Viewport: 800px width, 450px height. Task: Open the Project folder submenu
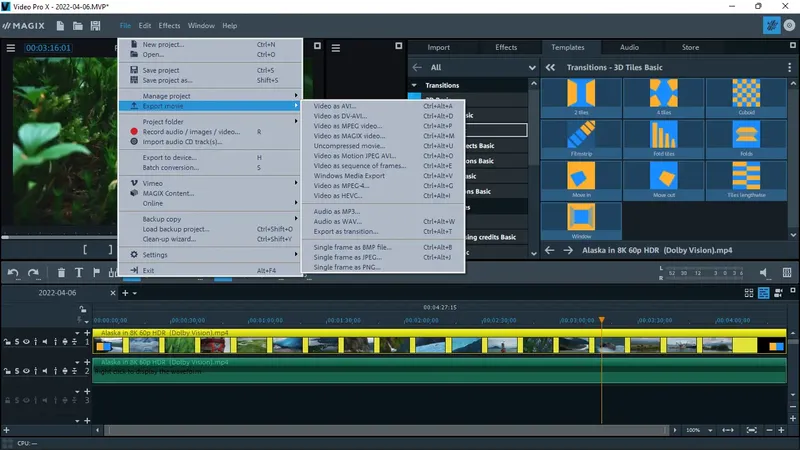pyautogui.click(x=210, y=121)
